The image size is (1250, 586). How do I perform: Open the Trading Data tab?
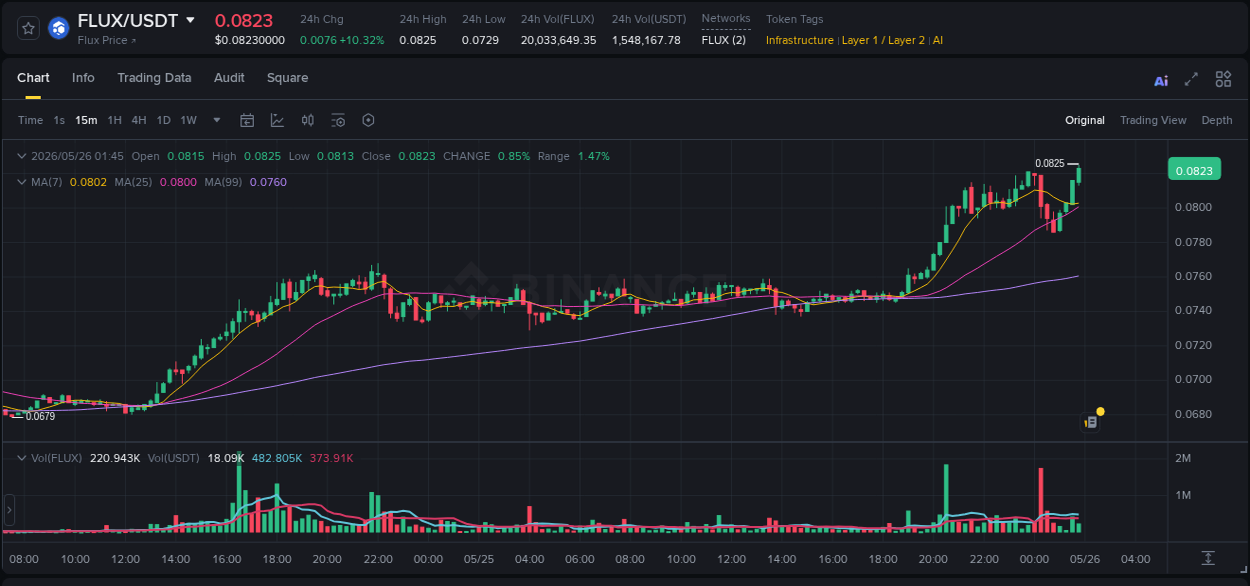point(154,78)
